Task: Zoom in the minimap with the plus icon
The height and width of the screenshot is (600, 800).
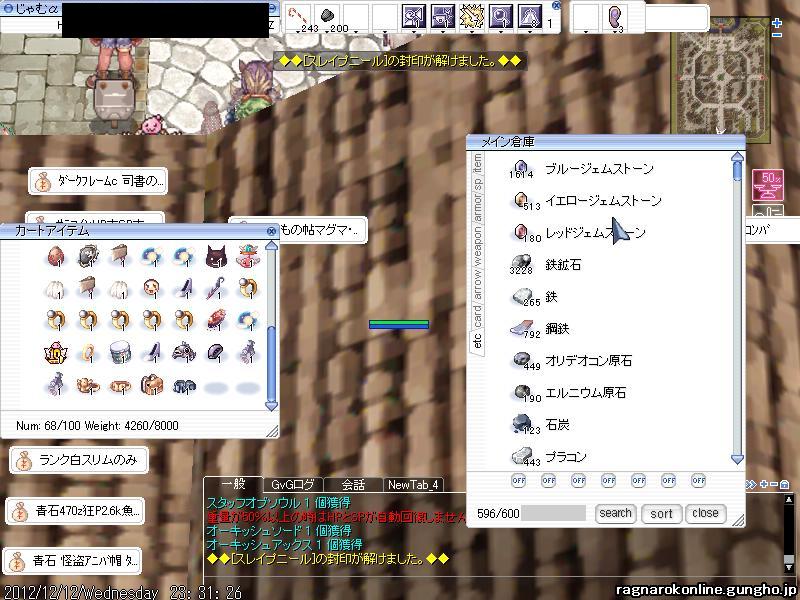Action: [777, 23]
